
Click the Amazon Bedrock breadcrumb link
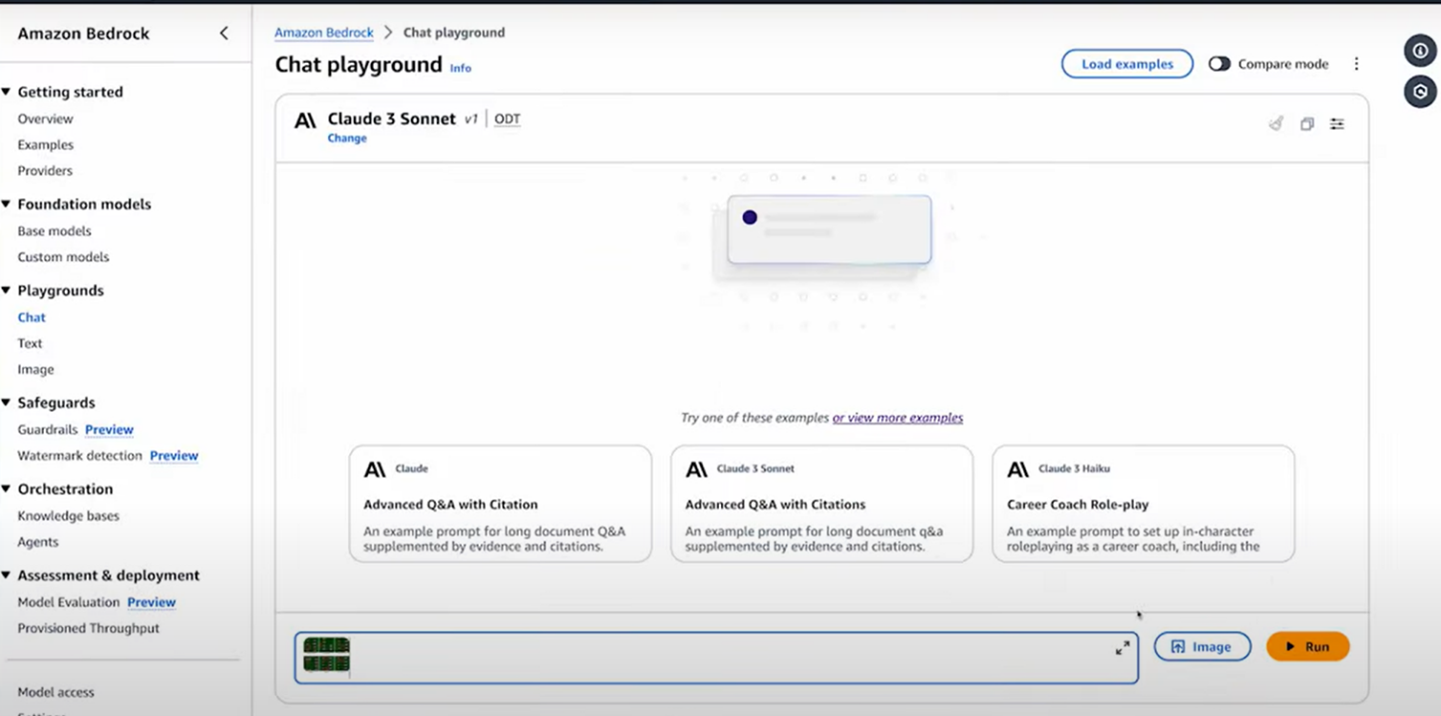coord(324,33)
